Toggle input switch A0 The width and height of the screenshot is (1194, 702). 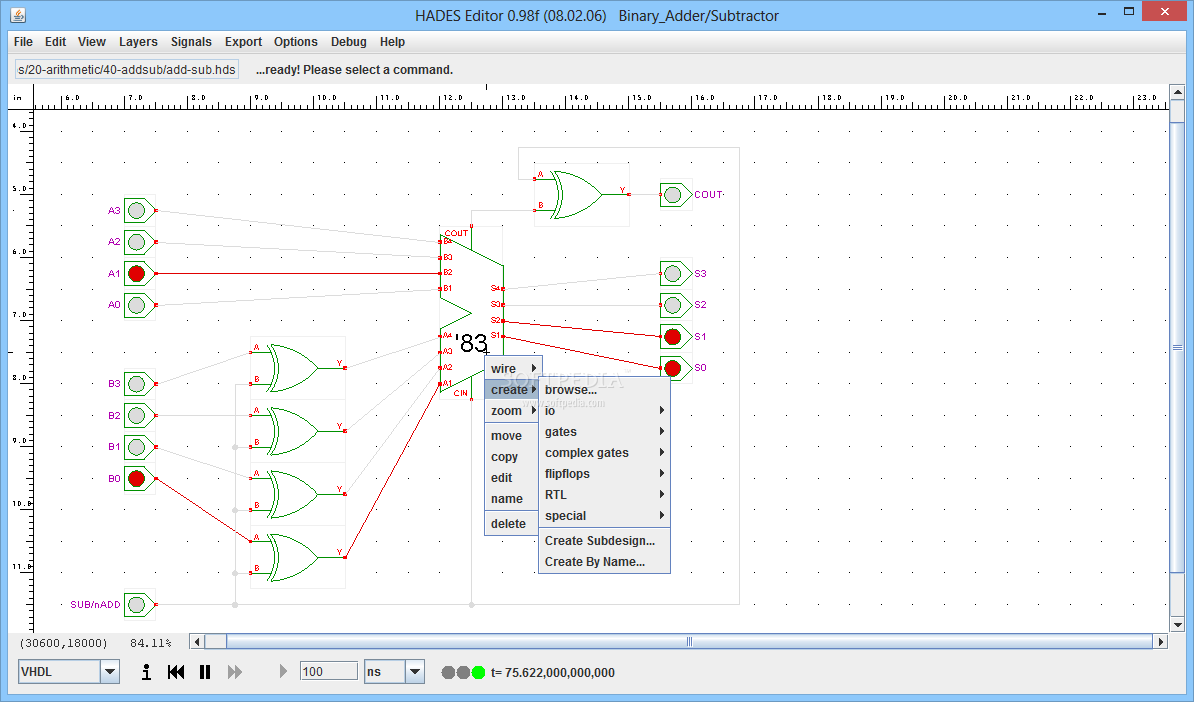[x=137, y=305]
